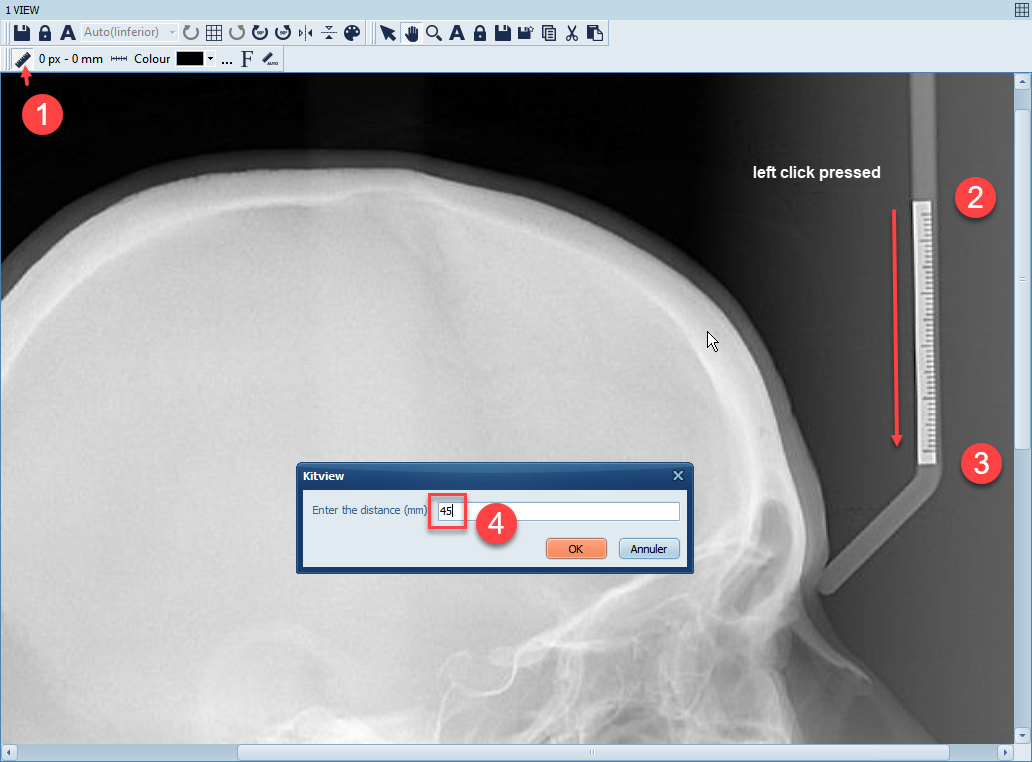Select the ruler calibration tool

pos(22,59)
